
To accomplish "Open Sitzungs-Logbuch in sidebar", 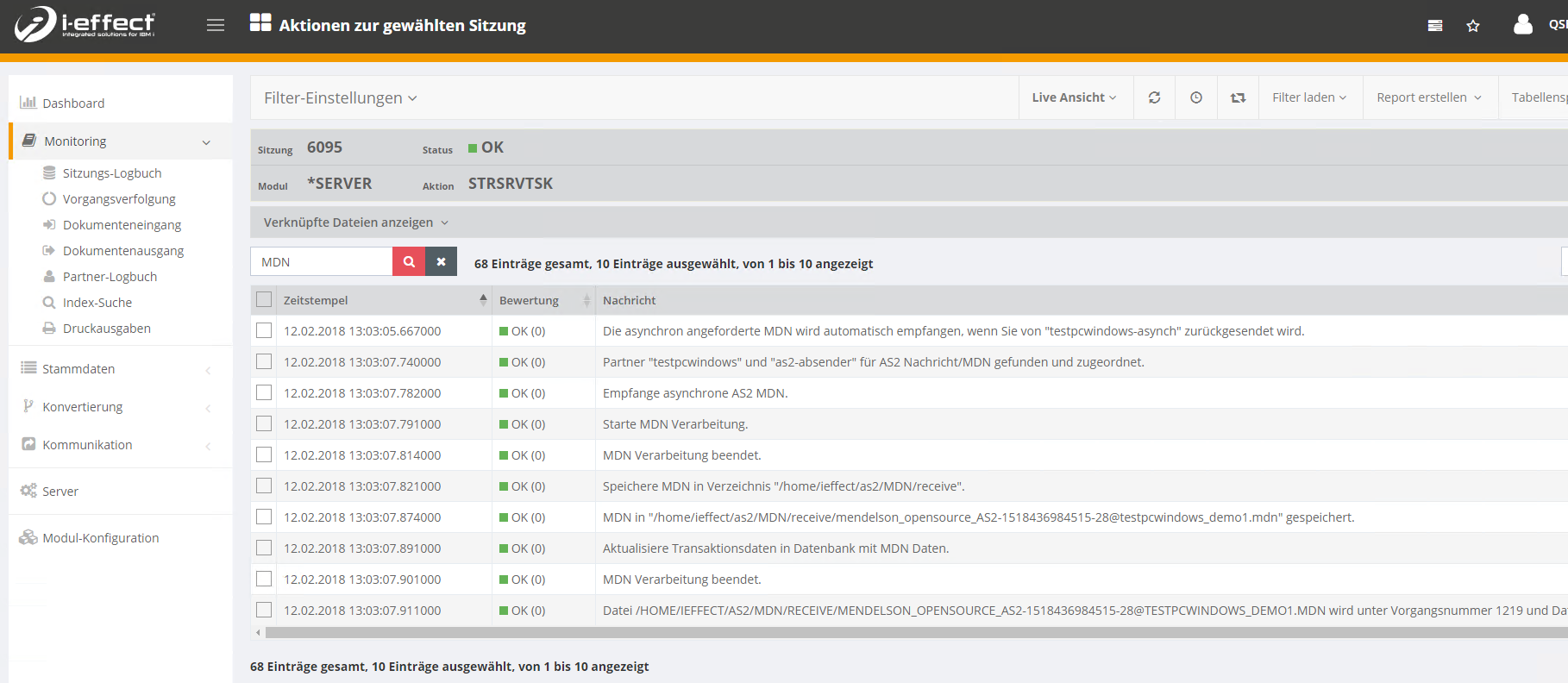I will tap(112, 173).
